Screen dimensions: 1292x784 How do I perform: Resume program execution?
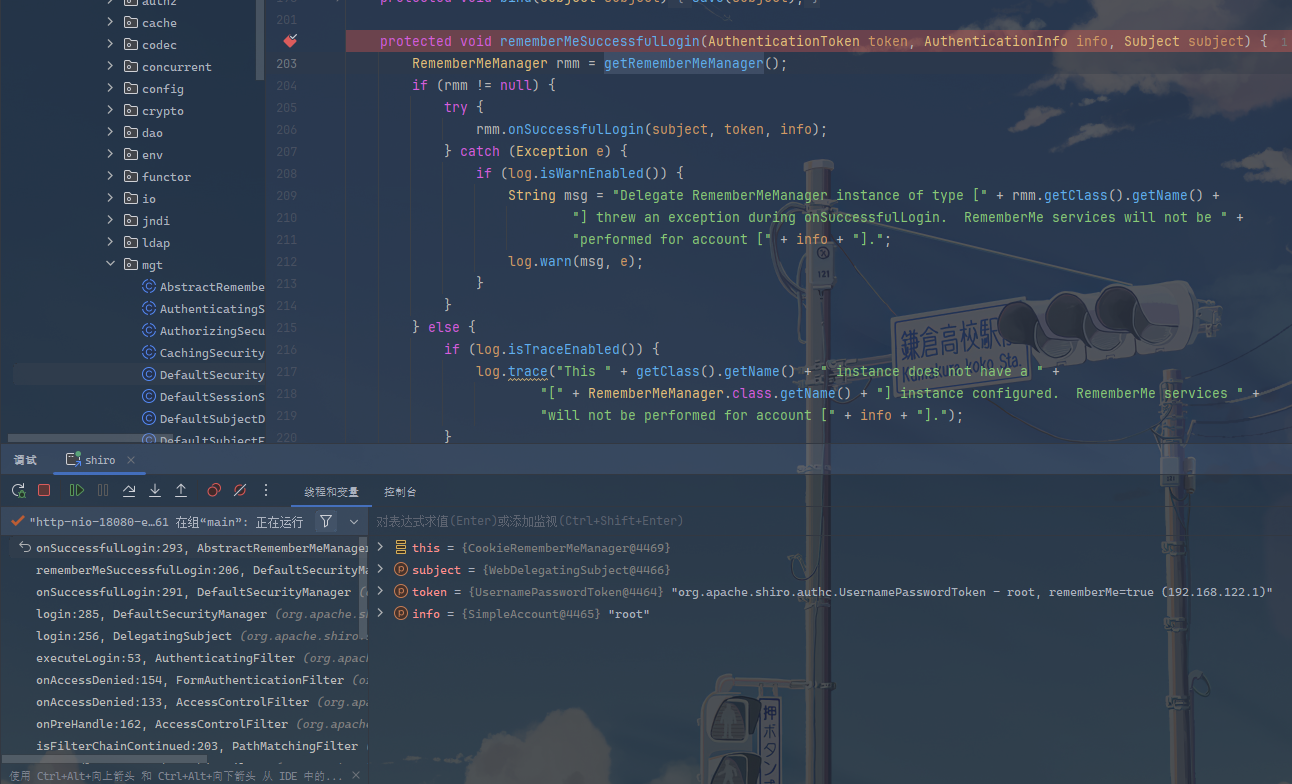coord(77,490)
